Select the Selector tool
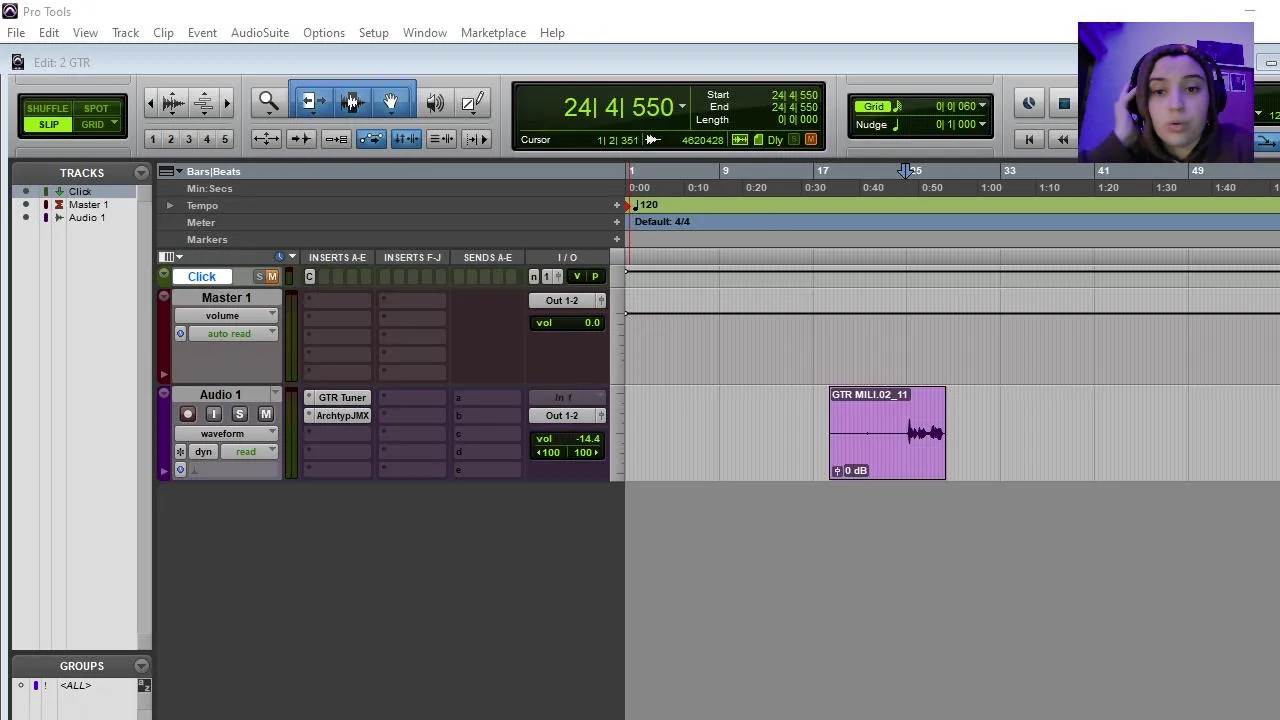The image size is (1280, 720). pos(351,102)
